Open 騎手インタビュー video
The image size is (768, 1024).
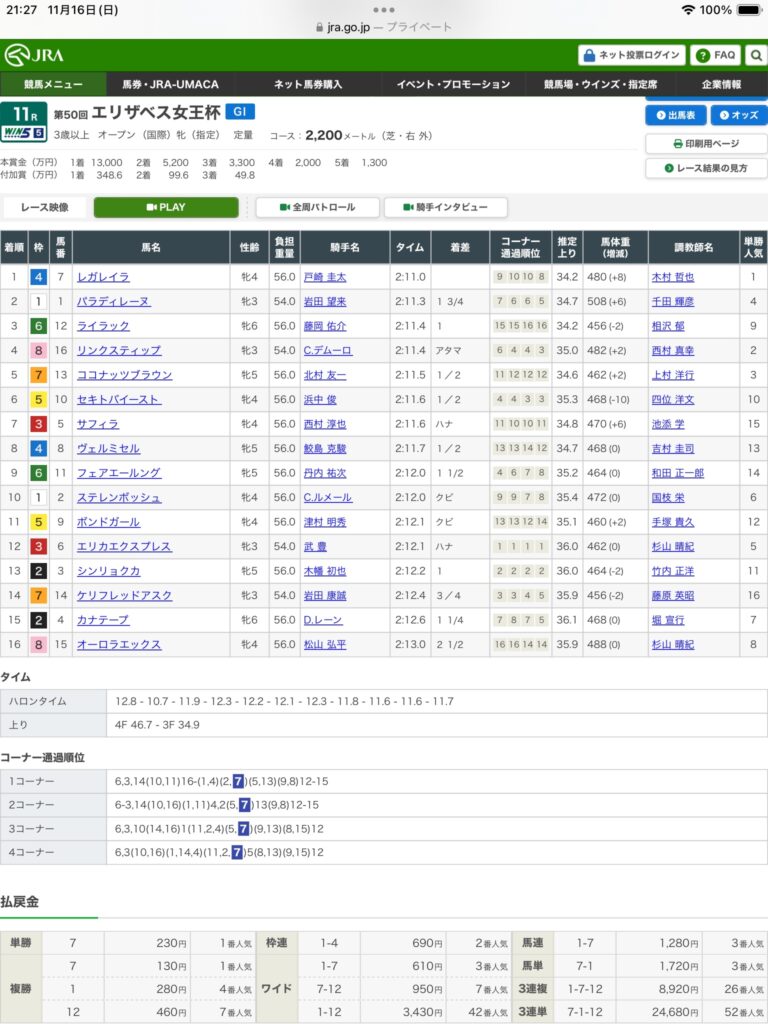[x=445, y=207]
